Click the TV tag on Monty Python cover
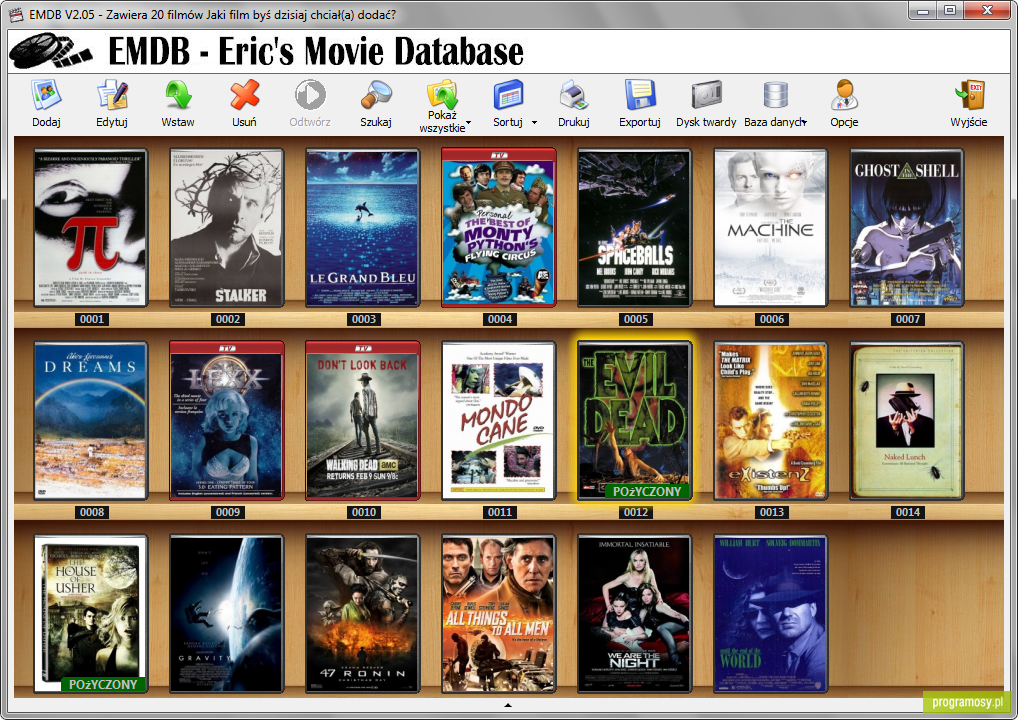Screen dimensions: 1018x720 (x=499, y=156)
